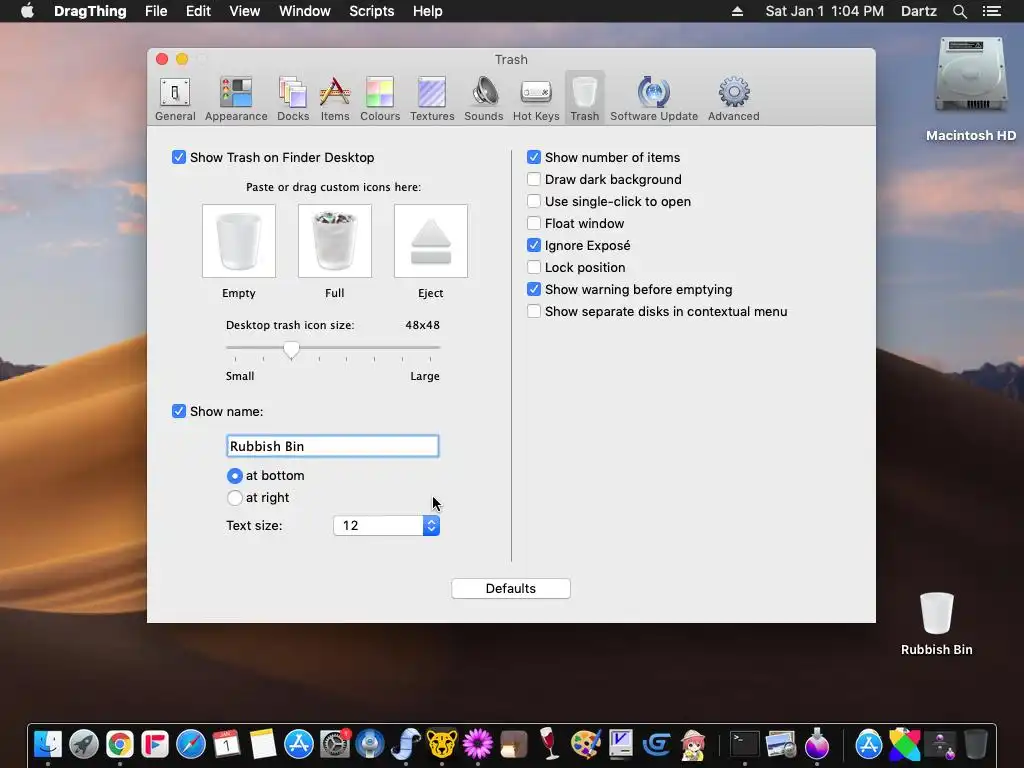
Task: Open Launchpad from the Dock
Action: (84, 744)
